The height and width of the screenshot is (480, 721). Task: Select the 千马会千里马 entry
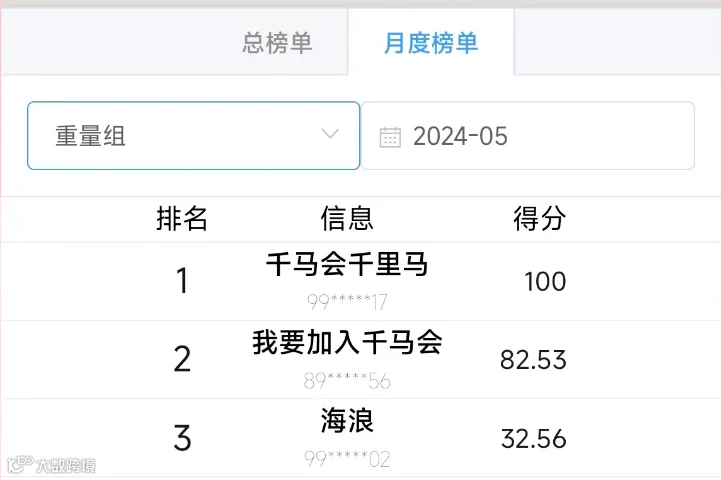coord(347,264)
